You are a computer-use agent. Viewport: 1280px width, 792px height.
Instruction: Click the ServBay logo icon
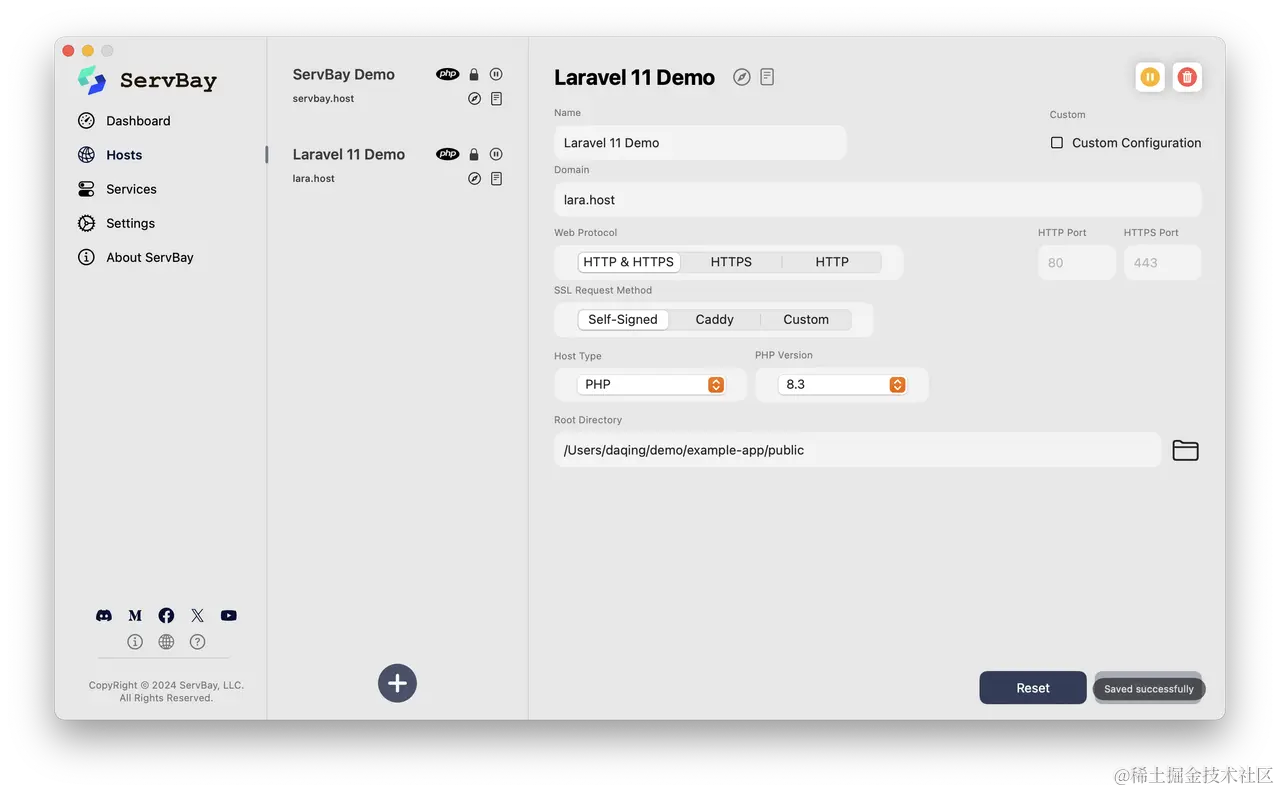92,80
